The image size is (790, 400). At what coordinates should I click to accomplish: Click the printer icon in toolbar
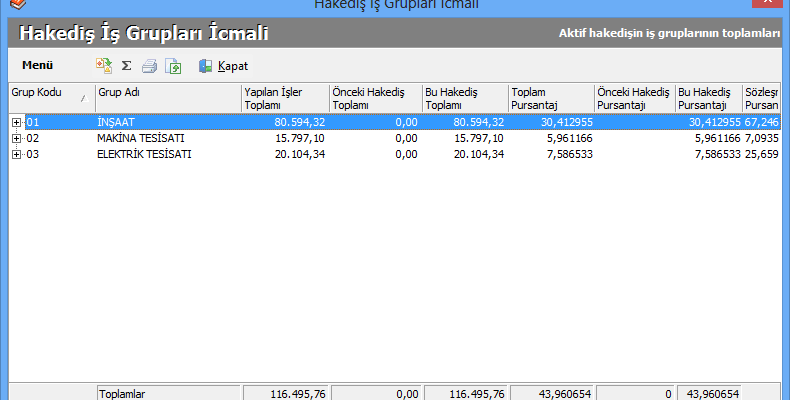click(149, 66)
